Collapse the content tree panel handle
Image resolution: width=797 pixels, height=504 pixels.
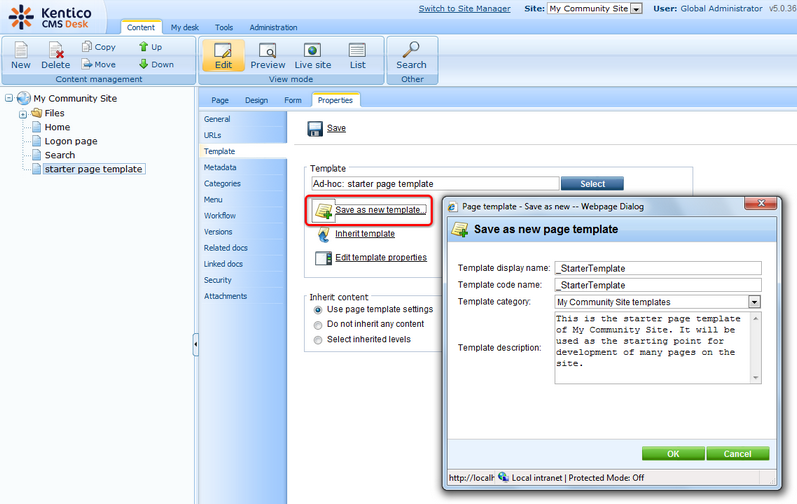pos(196,344)
